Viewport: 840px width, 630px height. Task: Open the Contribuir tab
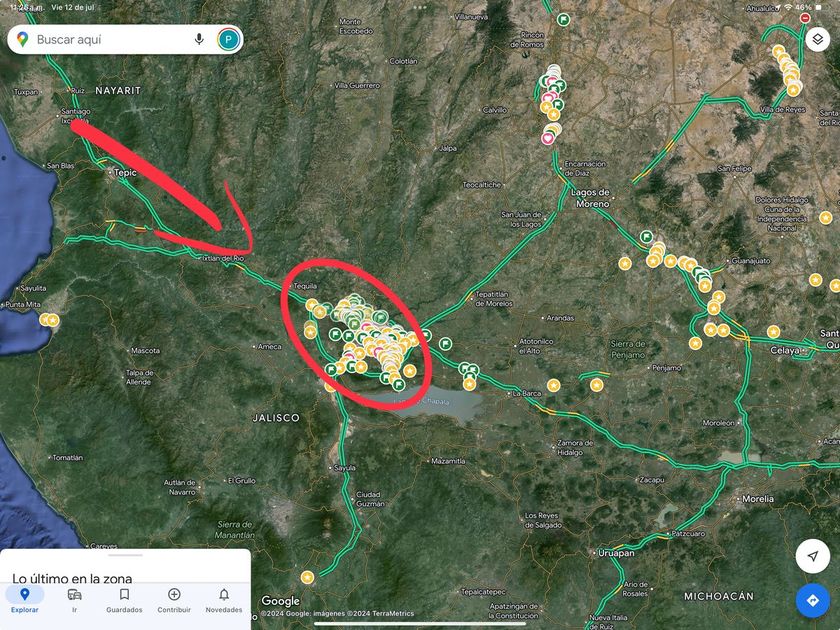174,599
